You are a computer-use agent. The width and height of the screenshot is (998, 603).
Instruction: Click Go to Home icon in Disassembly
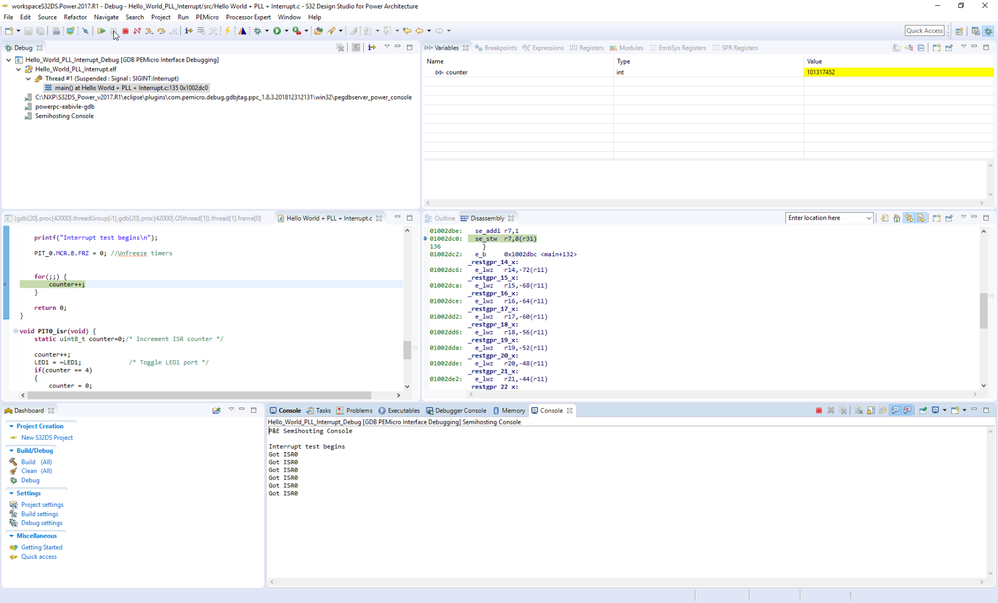(x=896, y=218)
